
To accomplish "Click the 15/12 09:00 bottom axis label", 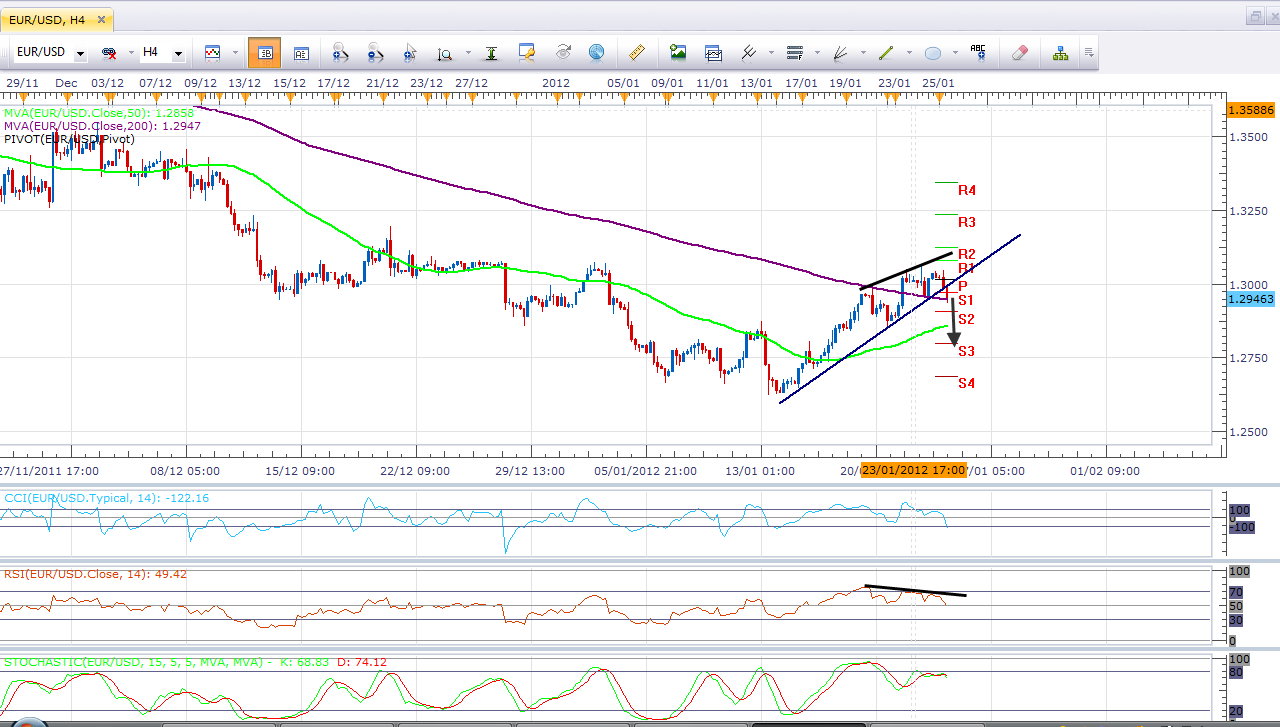I will click(300, 470).
